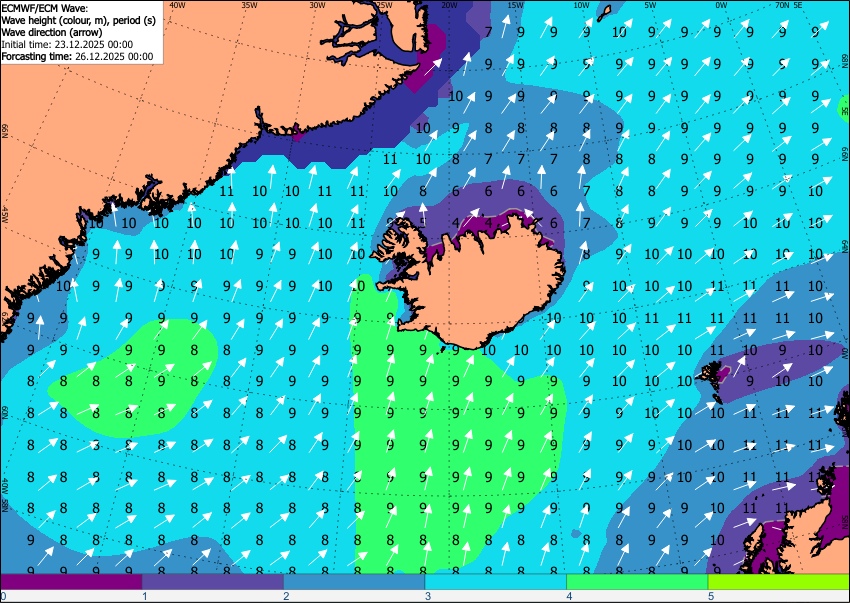850x603 pixels.
Task: Click the '3' label under the colour scale
Action: 428,596
